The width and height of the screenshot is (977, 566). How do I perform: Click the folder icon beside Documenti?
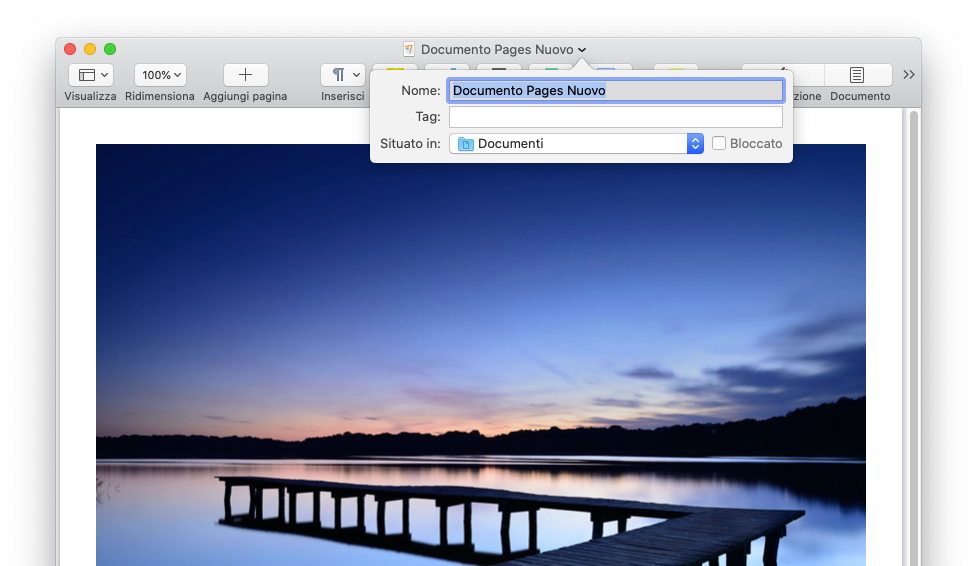[465, 144]
